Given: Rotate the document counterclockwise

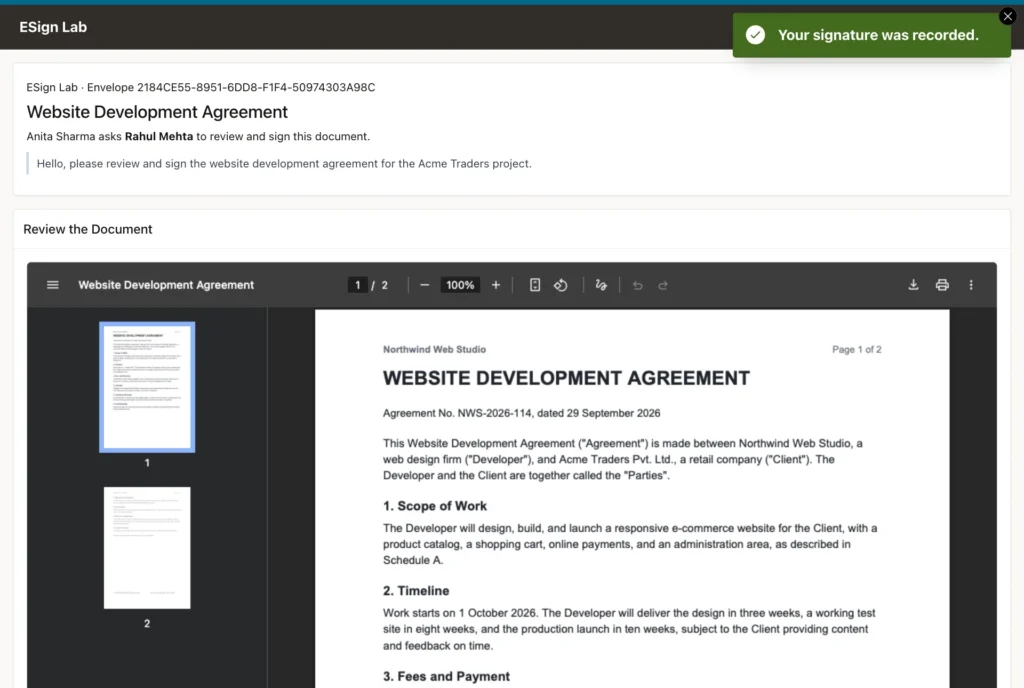Looking at the screenshot, I should (x=561, y=285).
